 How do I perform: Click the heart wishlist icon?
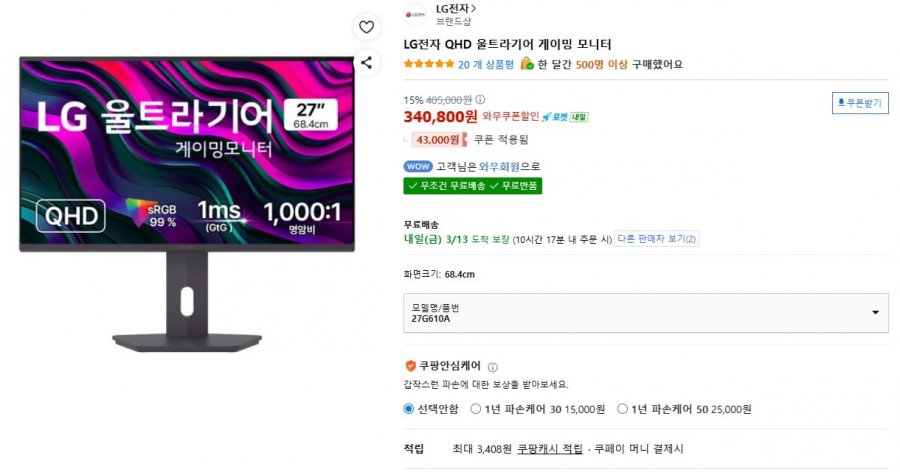click(366, 27)
